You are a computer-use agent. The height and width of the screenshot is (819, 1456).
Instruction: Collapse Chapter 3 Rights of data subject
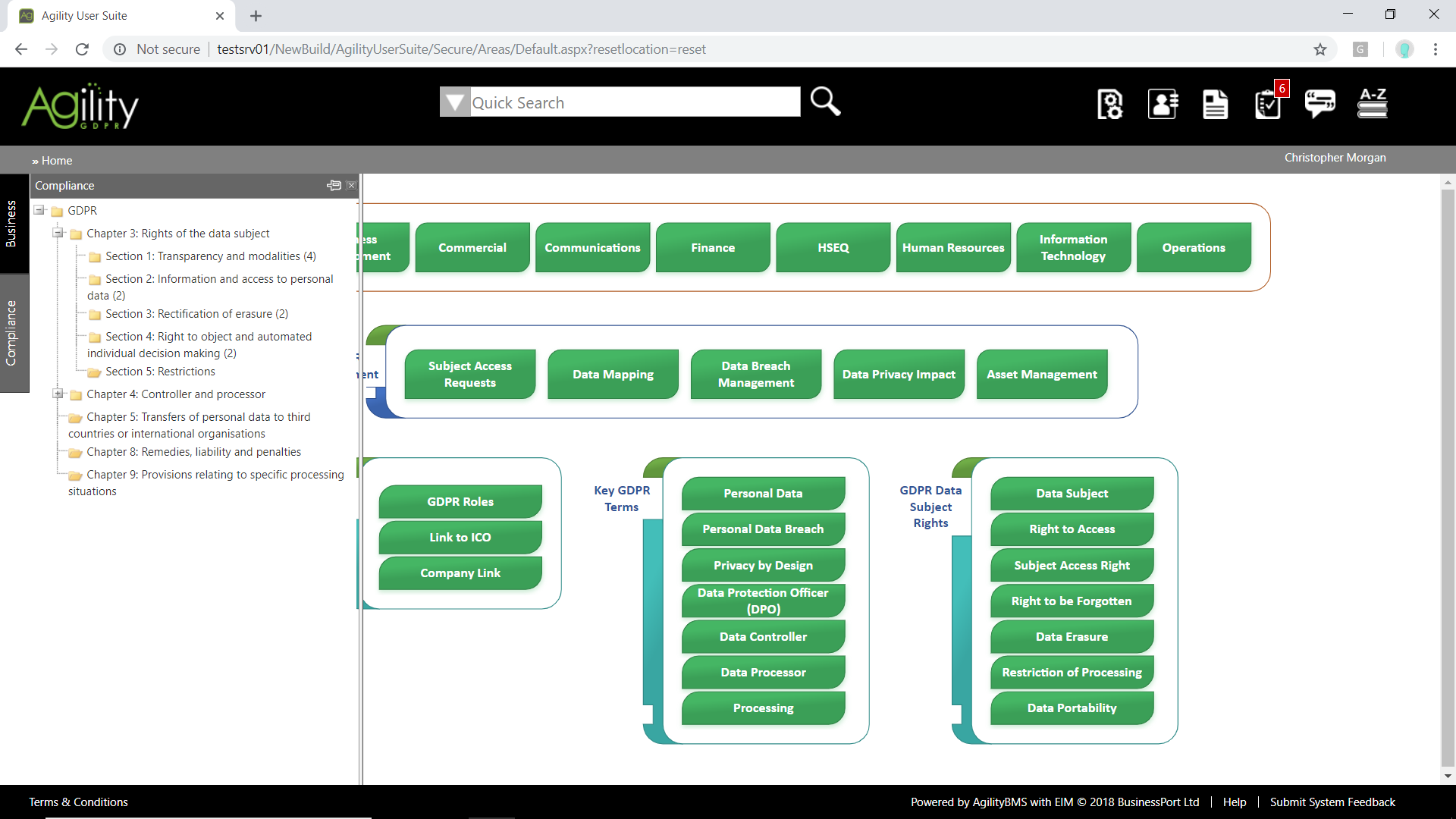58,233
